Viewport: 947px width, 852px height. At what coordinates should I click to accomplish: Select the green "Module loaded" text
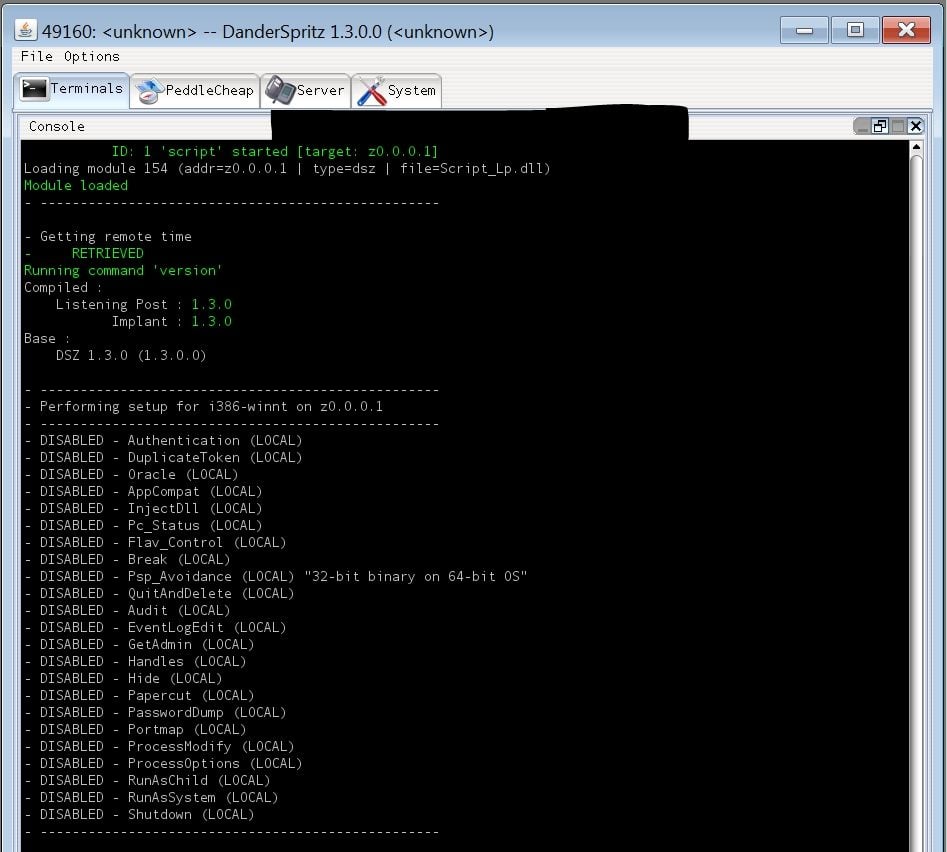tap(75, 185)
